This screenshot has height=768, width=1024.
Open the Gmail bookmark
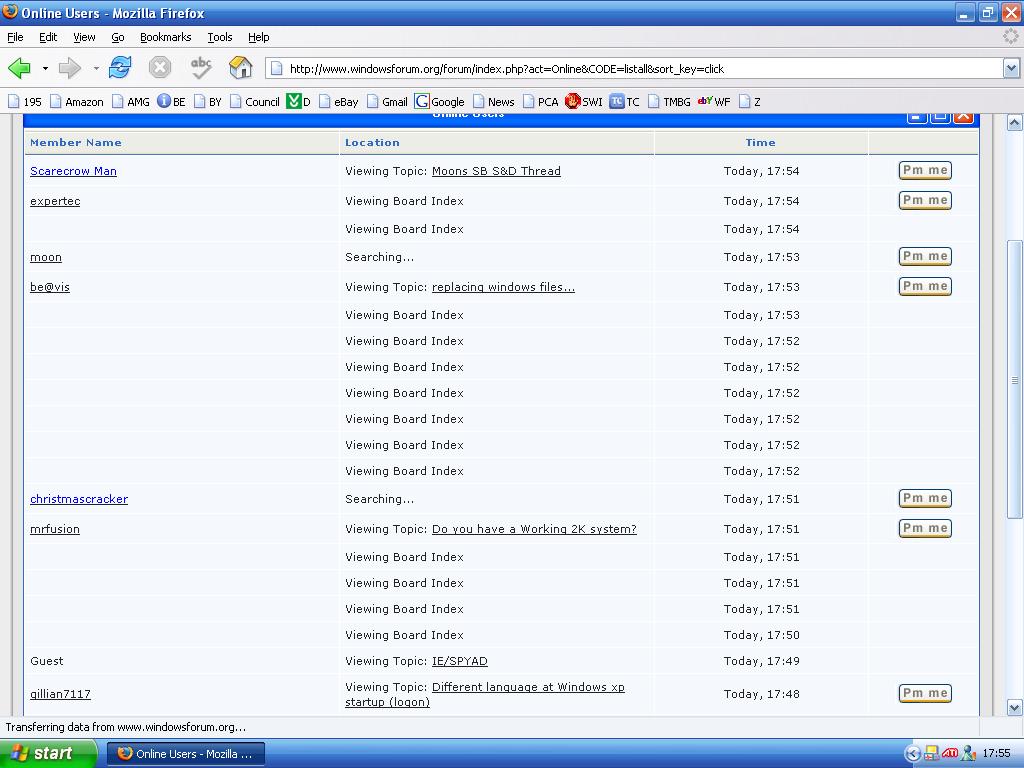pos(387,102)
